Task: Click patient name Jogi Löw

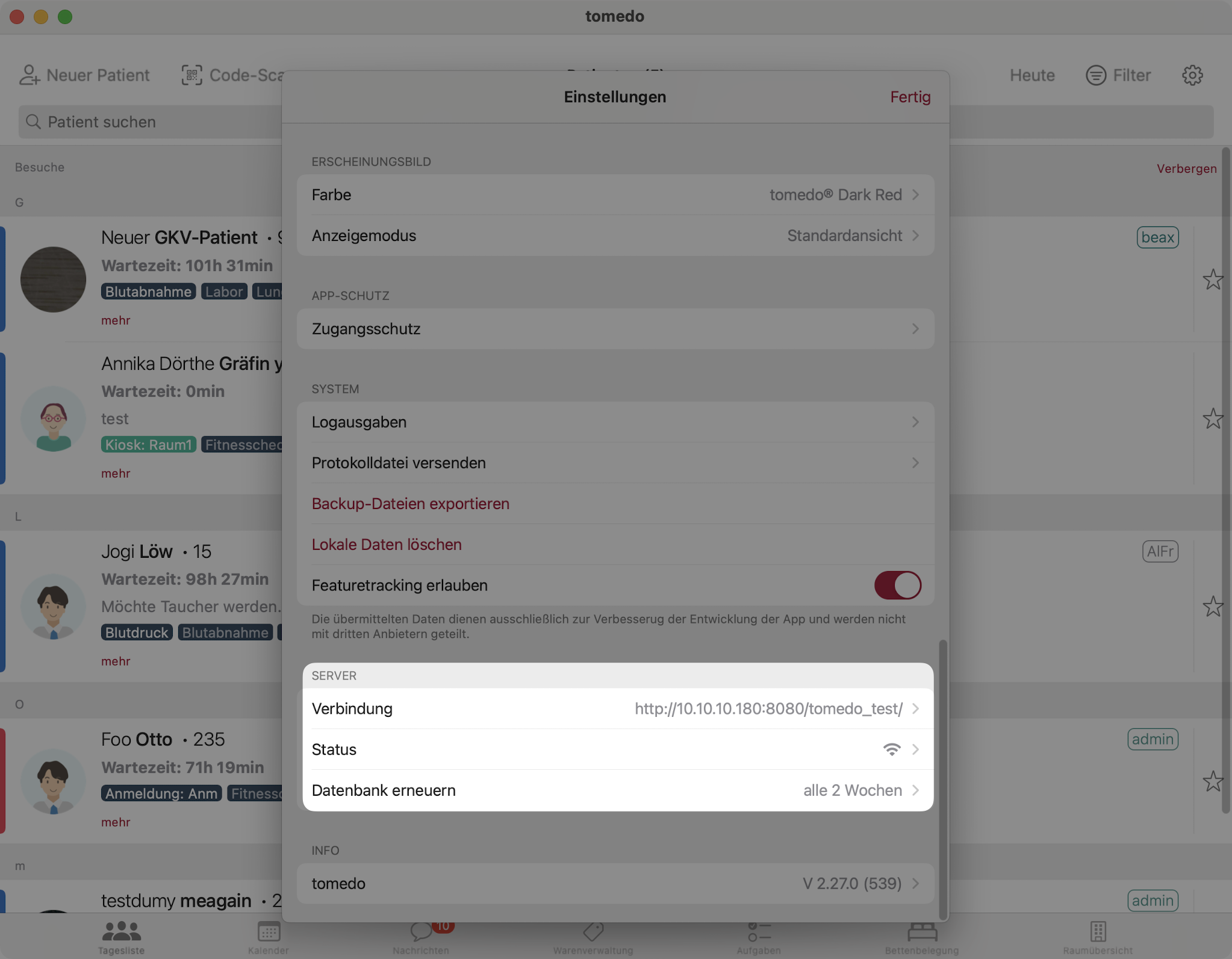Action: coord(137,551)
